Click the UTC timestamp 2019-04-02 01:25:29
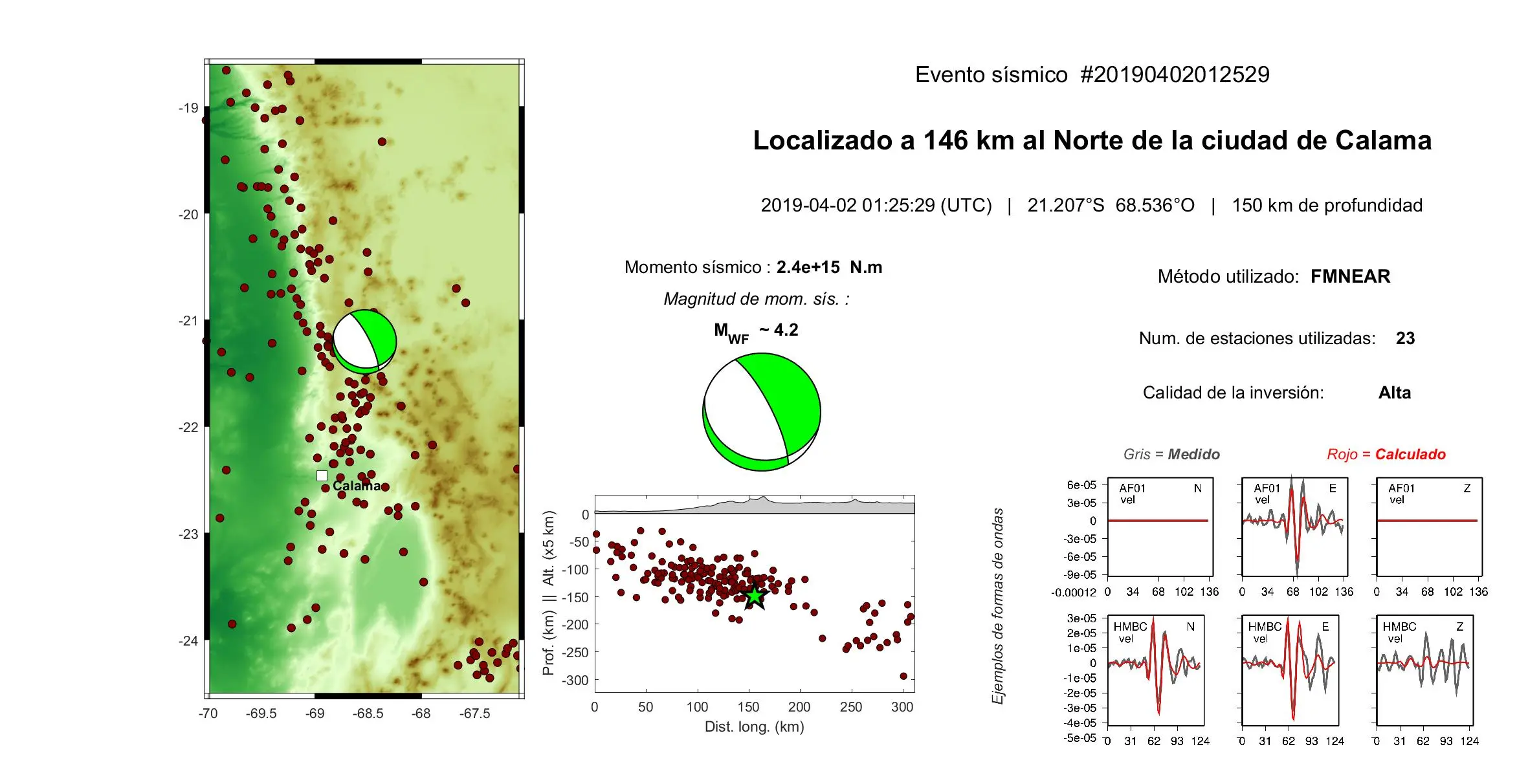 [x=876, y=205]
